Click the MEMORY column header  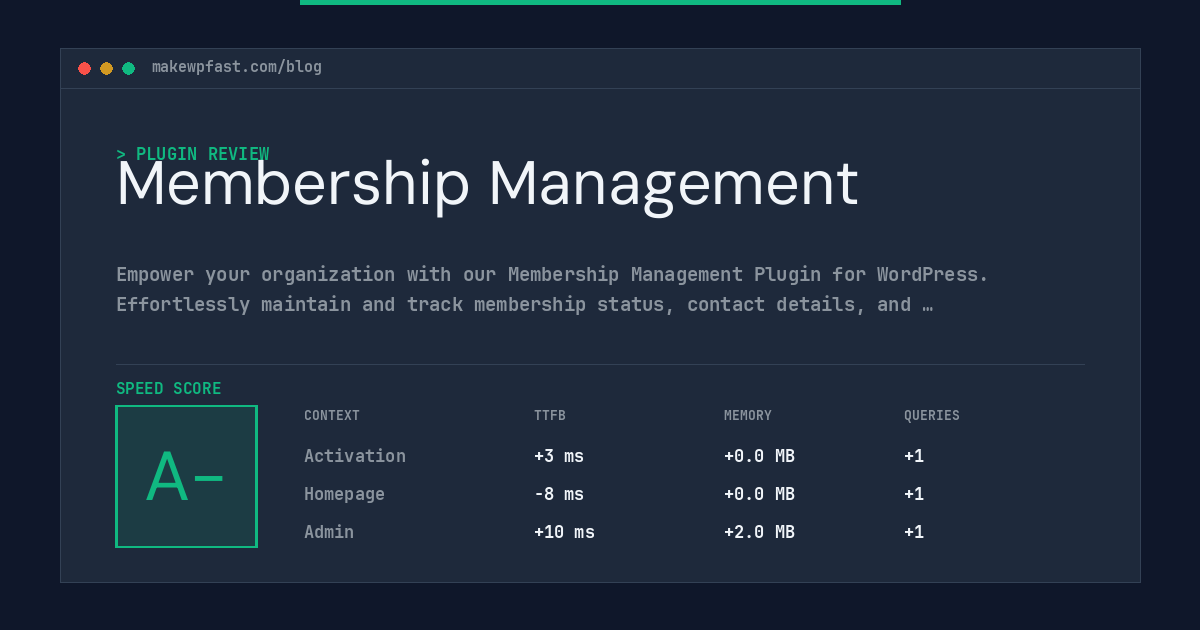pyautogui.click(x=748, y=416)
